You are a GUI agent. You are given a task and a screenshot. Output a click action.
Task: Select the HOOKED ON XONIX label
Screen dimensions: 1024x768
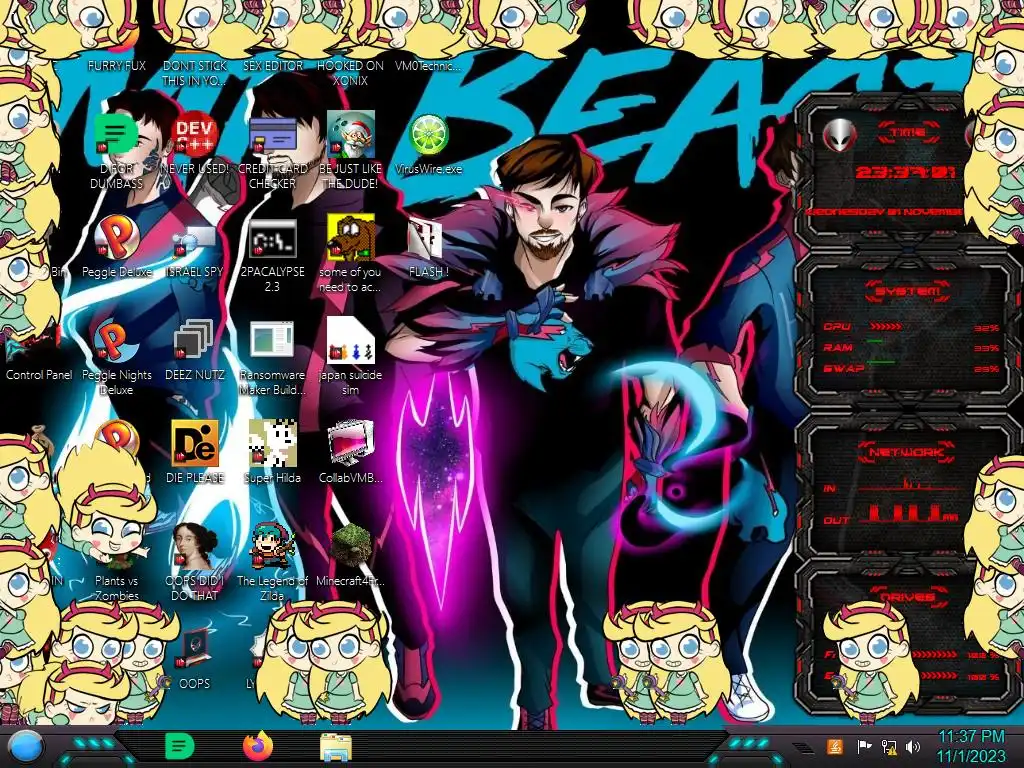click(350, 73)
